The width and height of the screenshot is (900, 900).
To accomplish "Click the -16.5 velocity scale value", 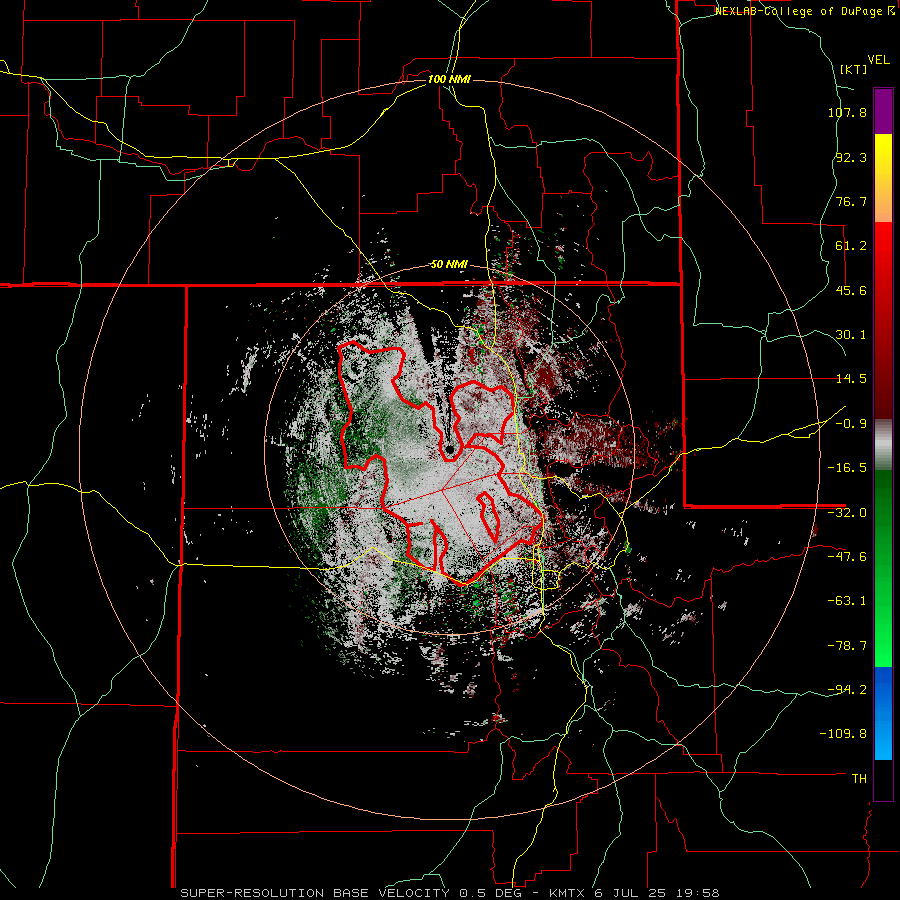I will click(x=847, y=468).
